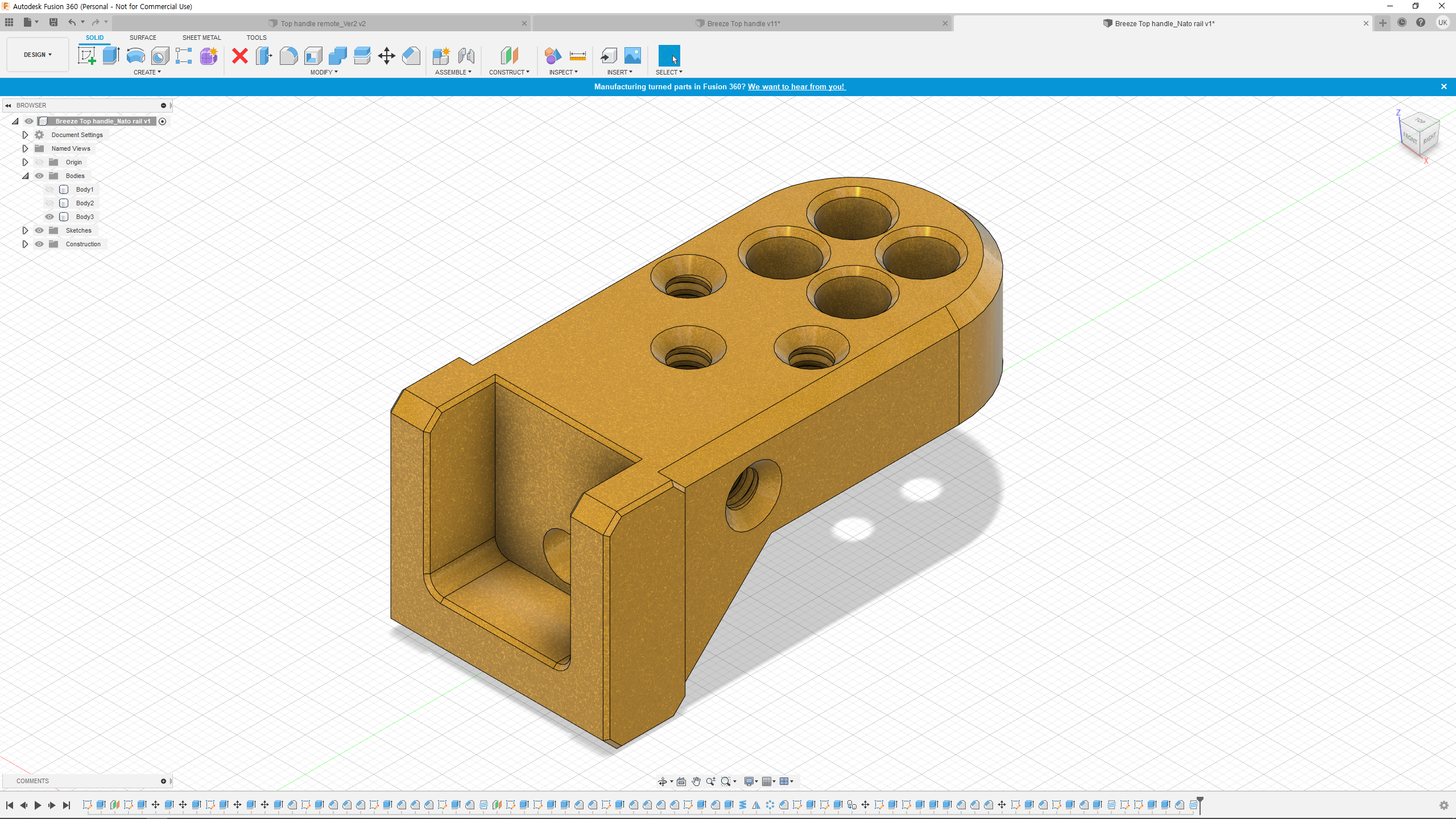This screenshot has height=819, width=1456.
Task: Open the MODIFY menu
Action: tap(324, 72)
